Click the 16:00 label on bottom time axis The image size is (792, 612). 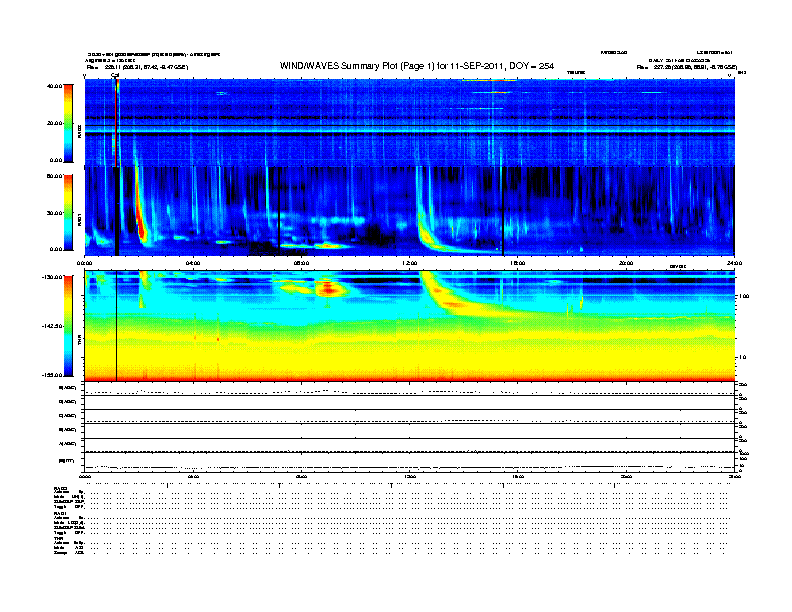(x=518, y=476)
